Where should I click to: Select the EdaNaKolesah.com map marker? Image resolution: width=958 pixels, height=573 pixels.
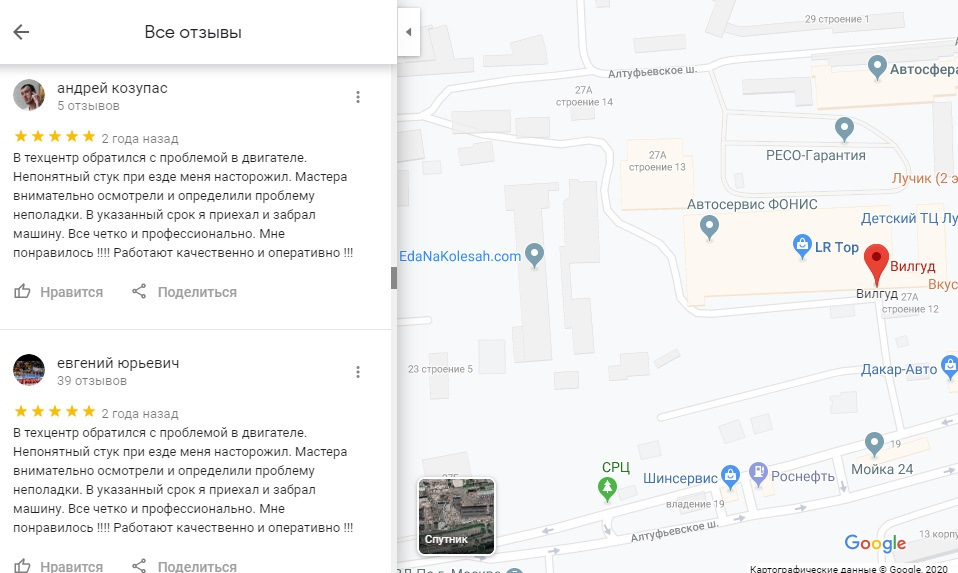(535, 255)
